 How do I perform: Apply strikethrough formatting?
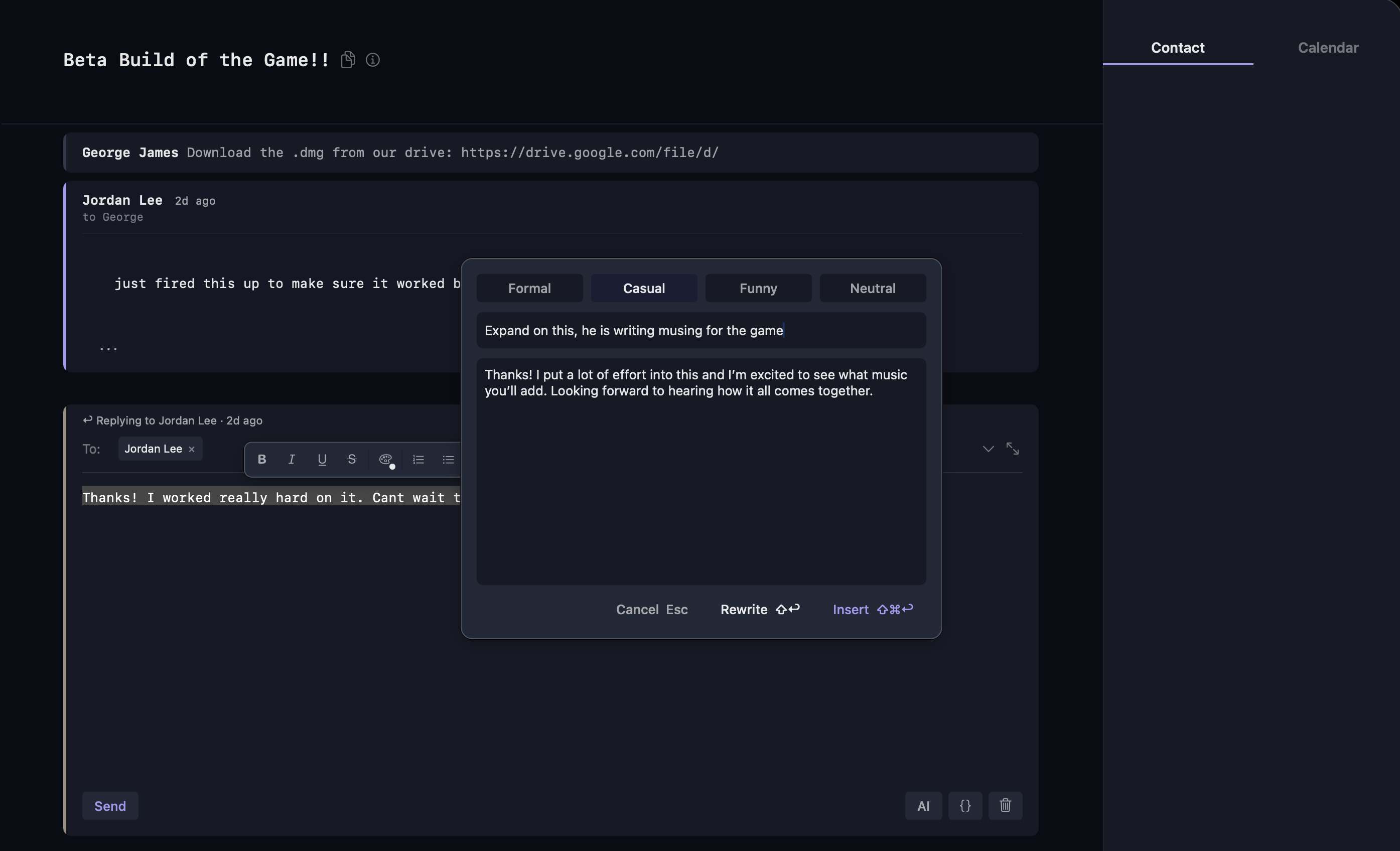(352, 459)
